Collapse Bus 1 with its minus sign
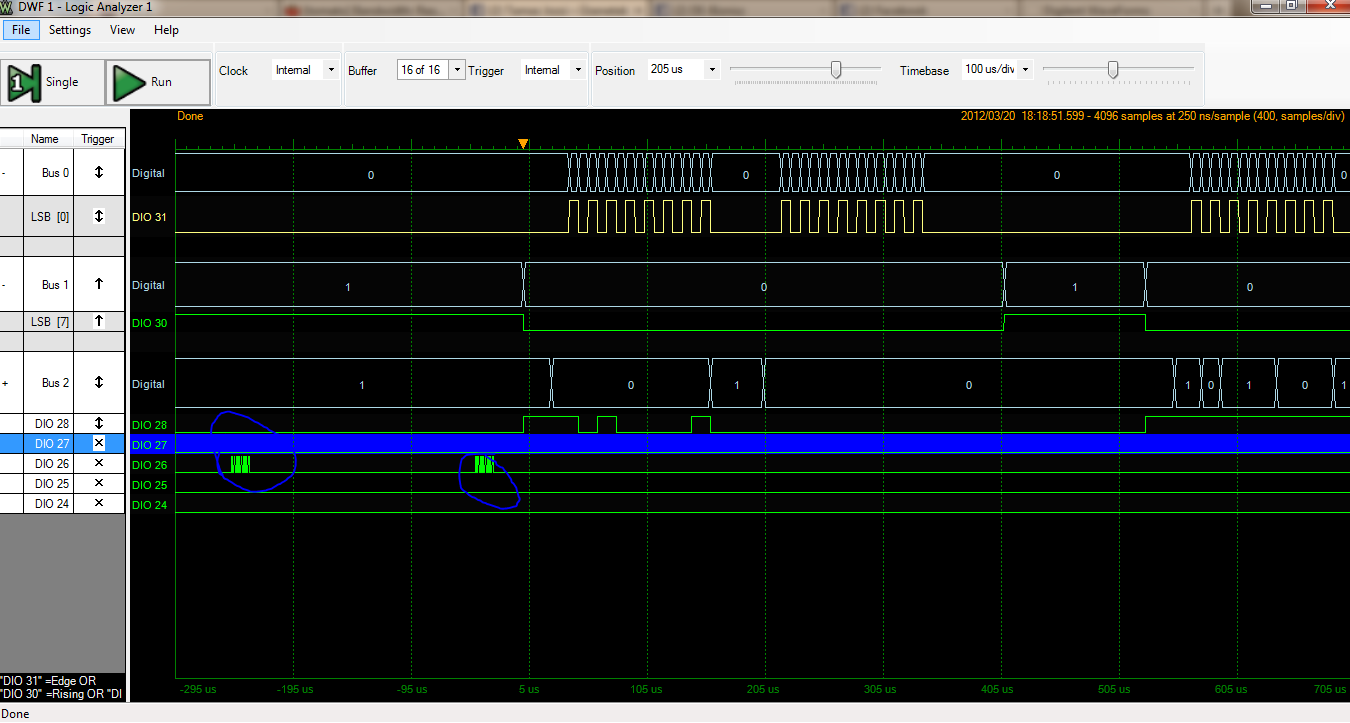The height and width of the screenshot is (723, 1350). 5,285
